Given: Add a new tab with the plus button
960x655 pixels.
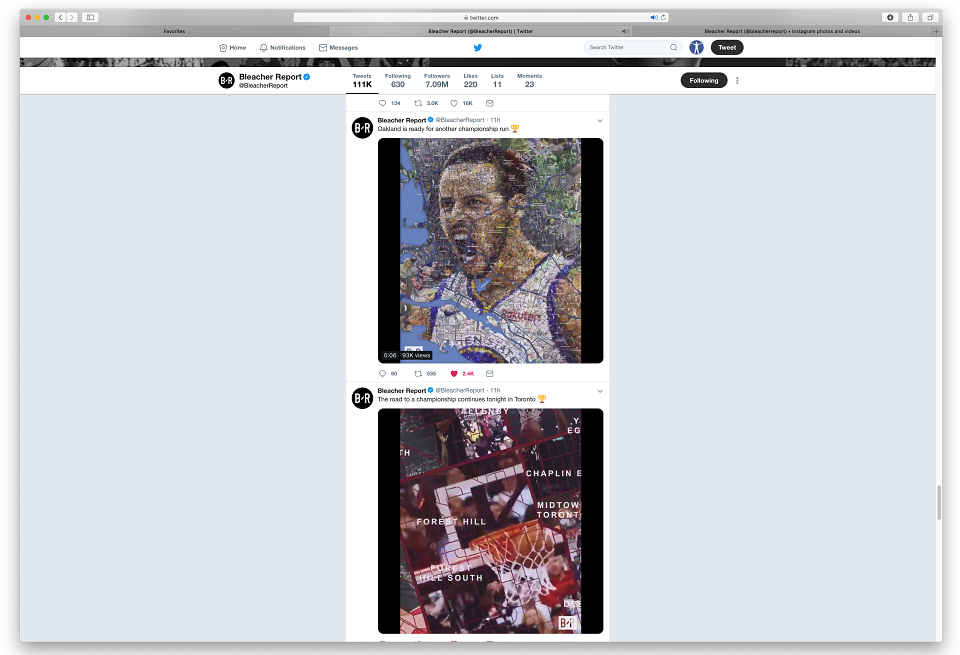Looking at the screenshot, I should point(936,31).
